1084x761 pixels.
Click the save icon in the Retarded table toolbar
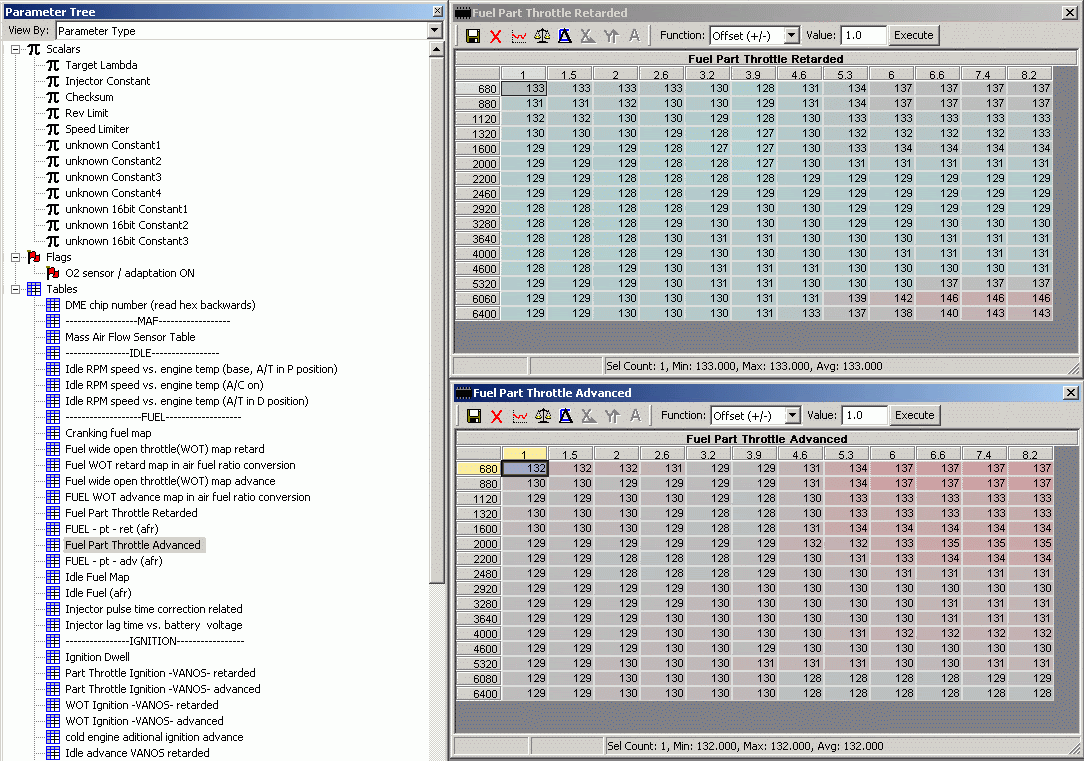(474, 35)
